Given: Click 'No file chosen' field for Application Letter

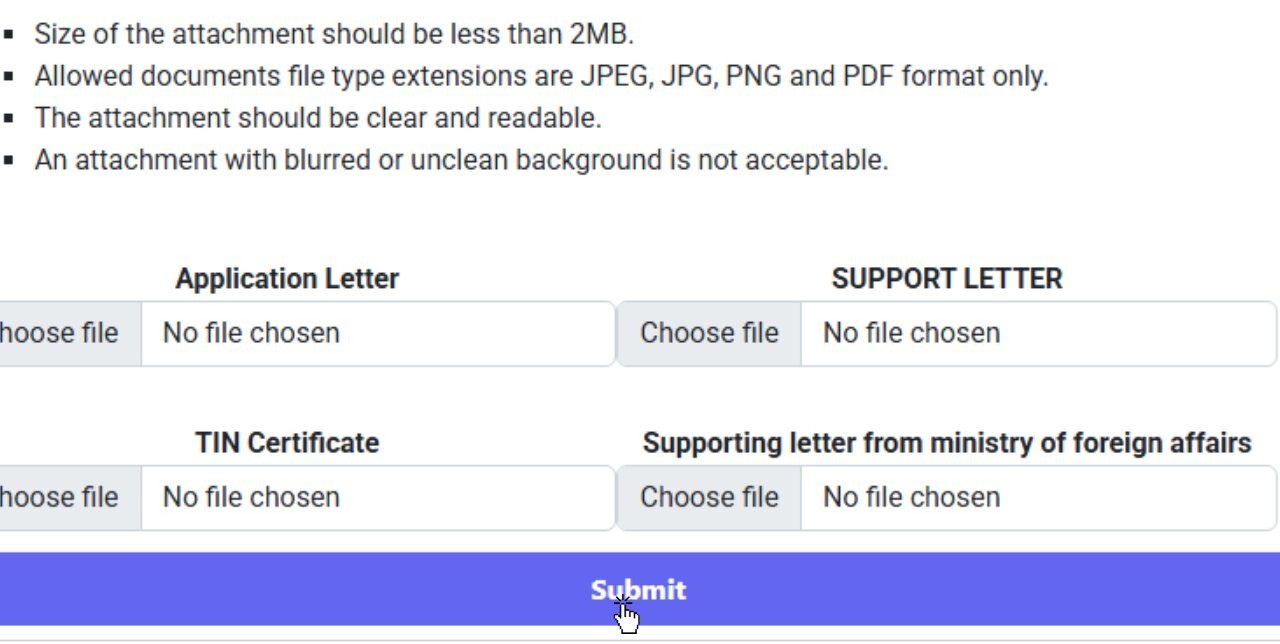Looking at the screenshot, I should click(376, 333).
